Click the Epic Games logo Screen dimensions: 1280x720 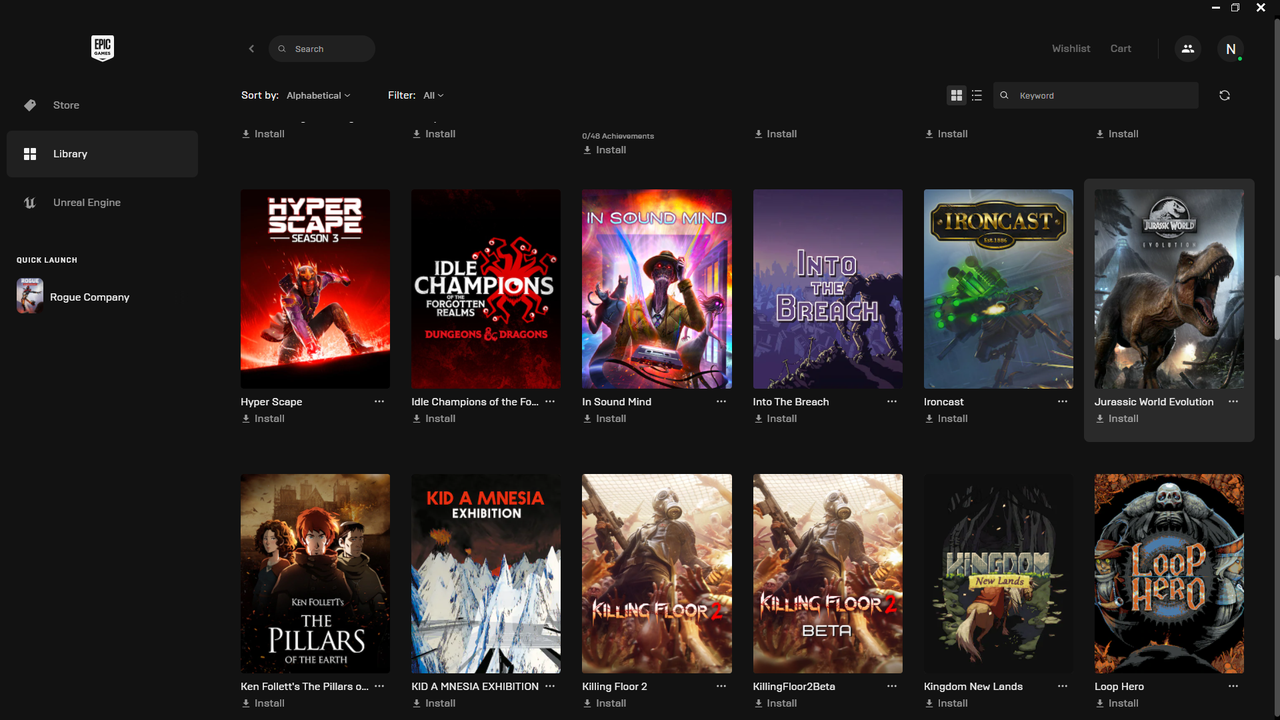102,48
